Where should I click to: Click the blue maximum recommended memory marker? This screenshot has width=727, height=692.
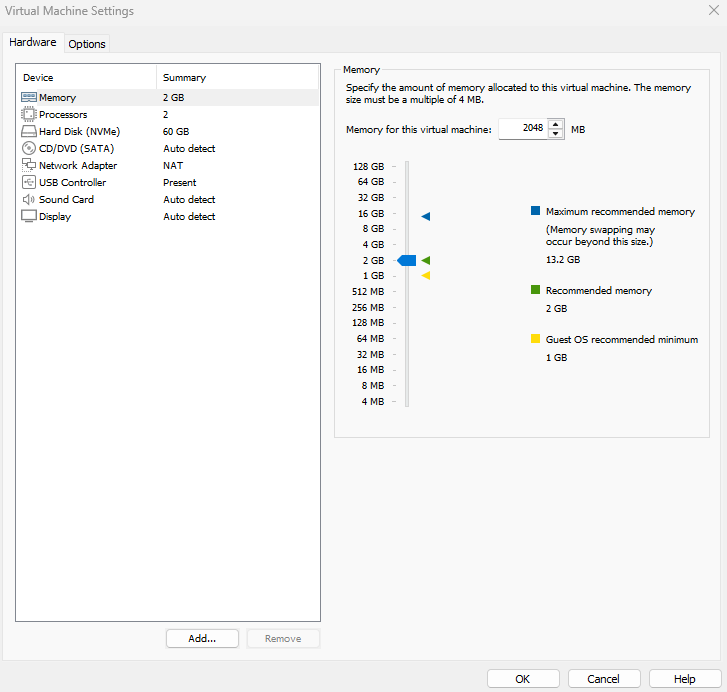(426, 216)
